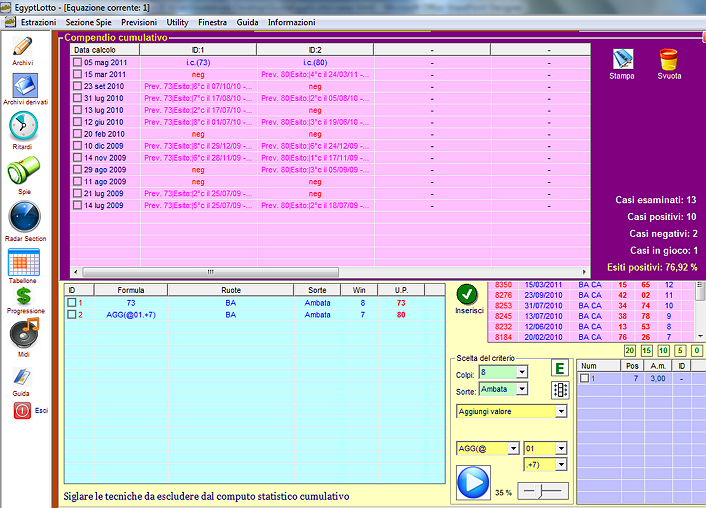This screenshot has width=706, height=508.
Task: Click the Svuota bin icon
Action: 669,59
